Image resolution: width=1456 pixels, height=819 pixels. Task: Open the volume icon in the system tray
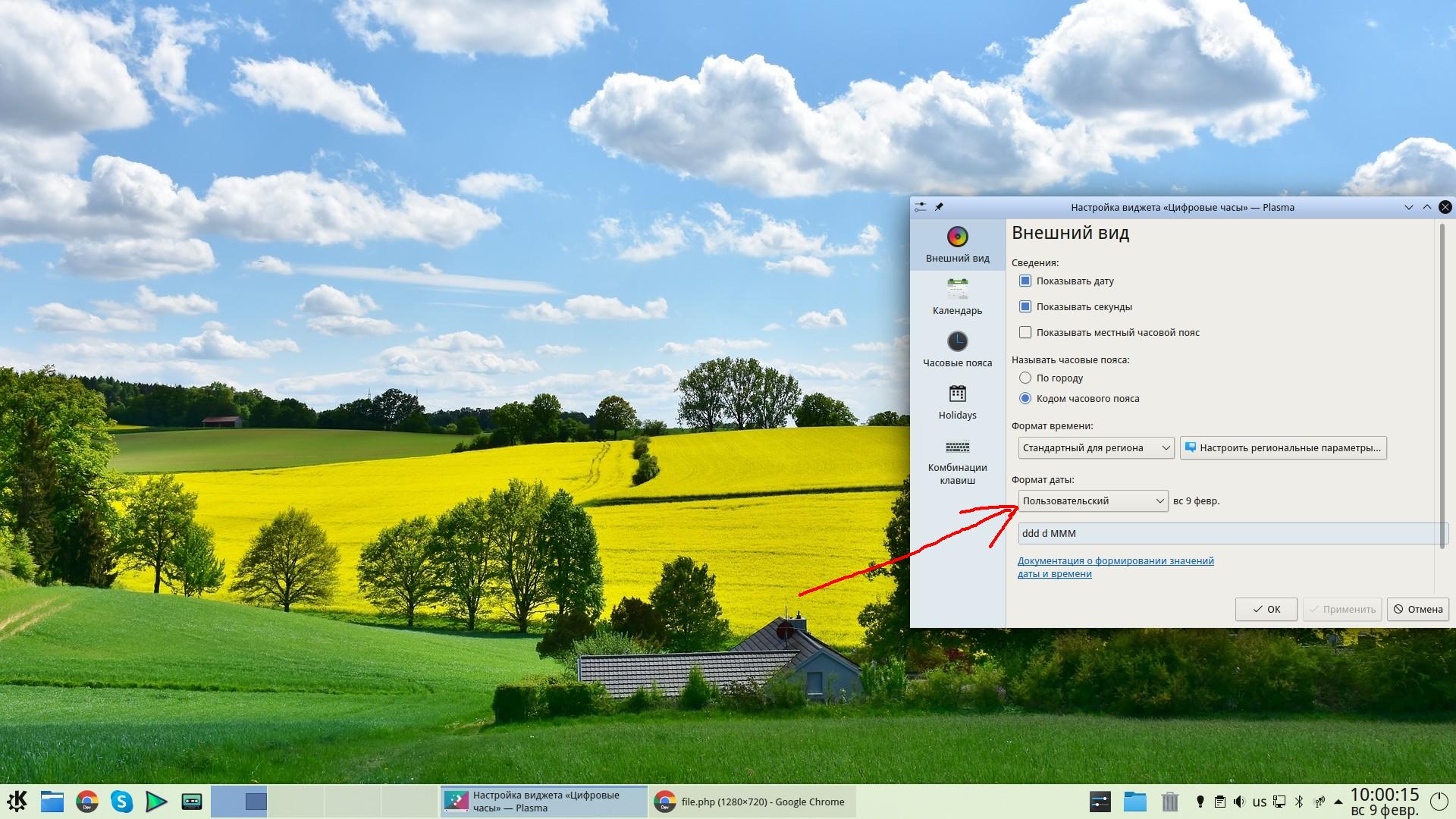click(1239, 802)
